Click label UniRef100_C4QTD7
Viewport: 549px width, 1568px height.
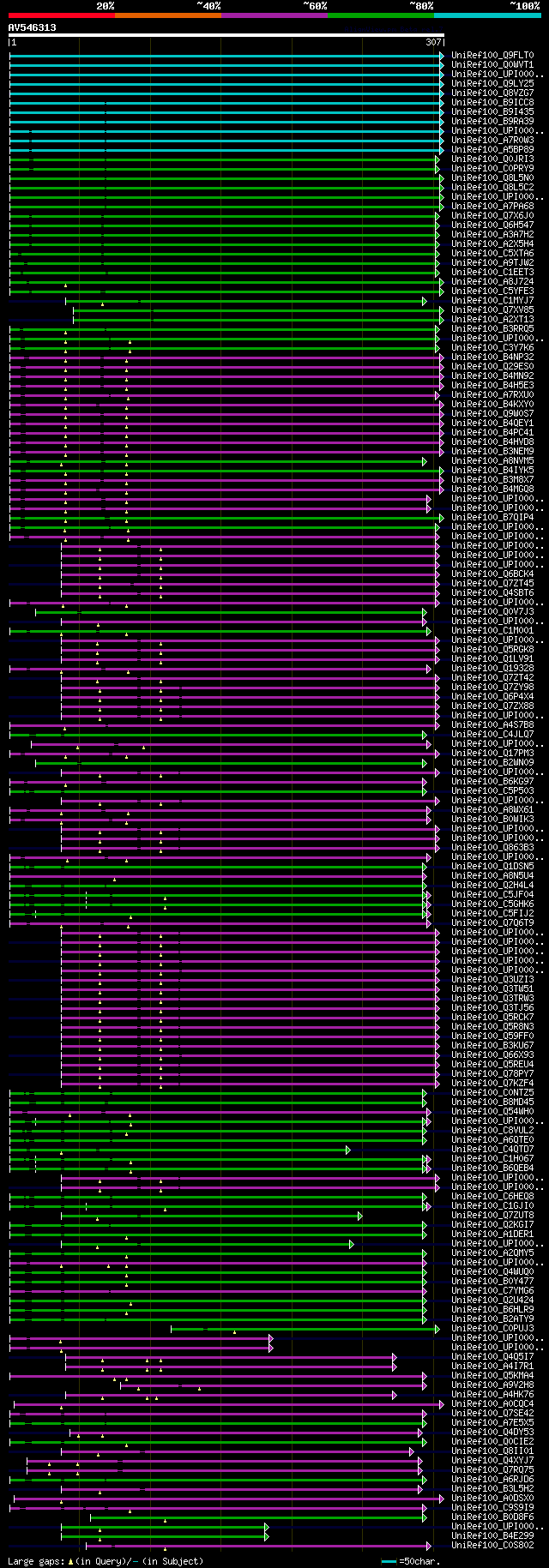tap(492, 1150)
